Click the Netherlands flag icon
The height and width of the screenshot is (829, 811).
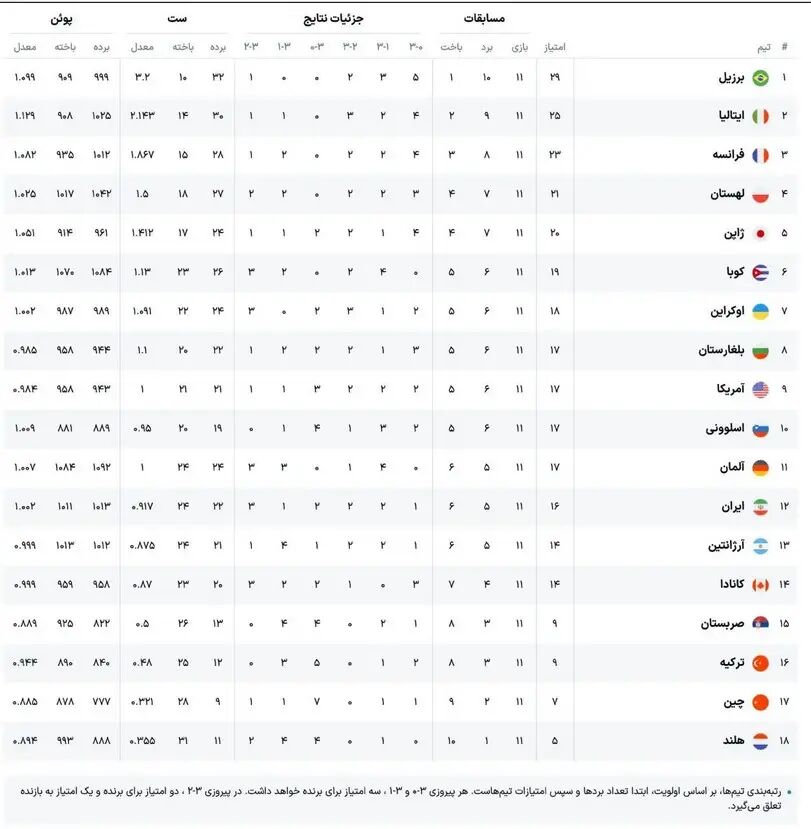760,741
